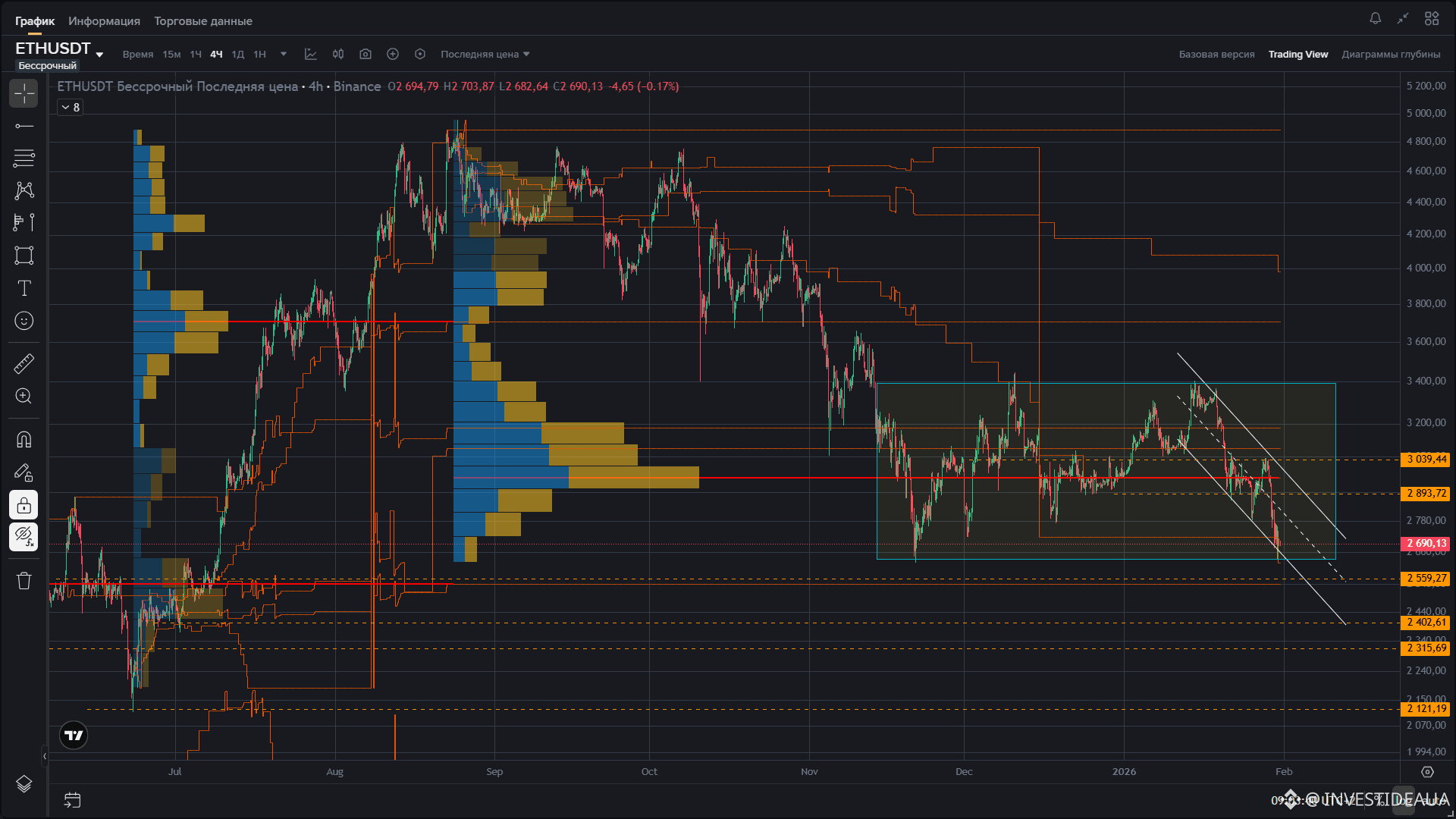Screen dimensions: 1456x819
Task: Open notifications bell icon
Action: pyautogui.click(x=1375, y=18)
